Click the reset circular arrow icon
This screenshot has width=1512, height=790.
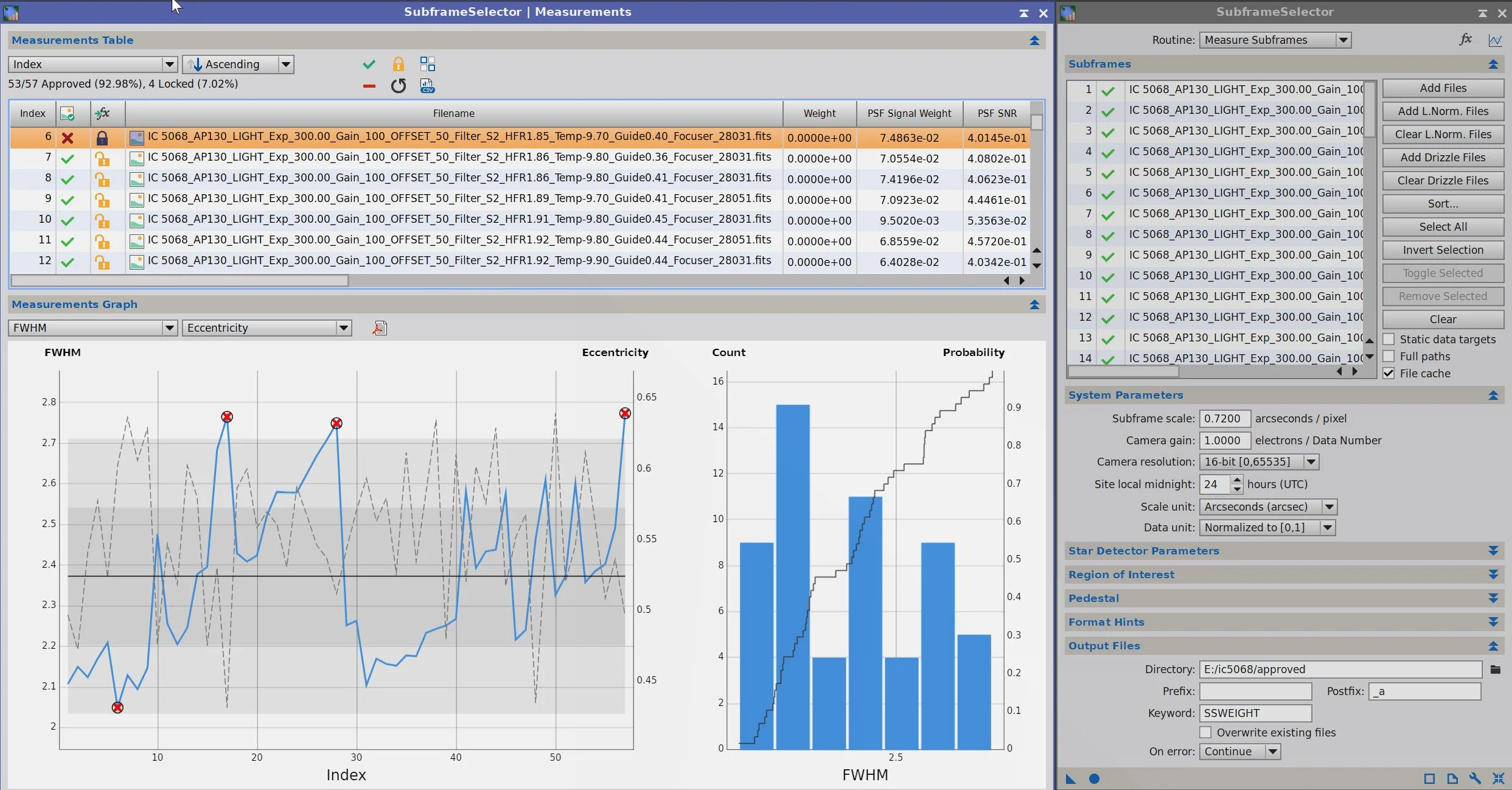[x=398, y=86]
